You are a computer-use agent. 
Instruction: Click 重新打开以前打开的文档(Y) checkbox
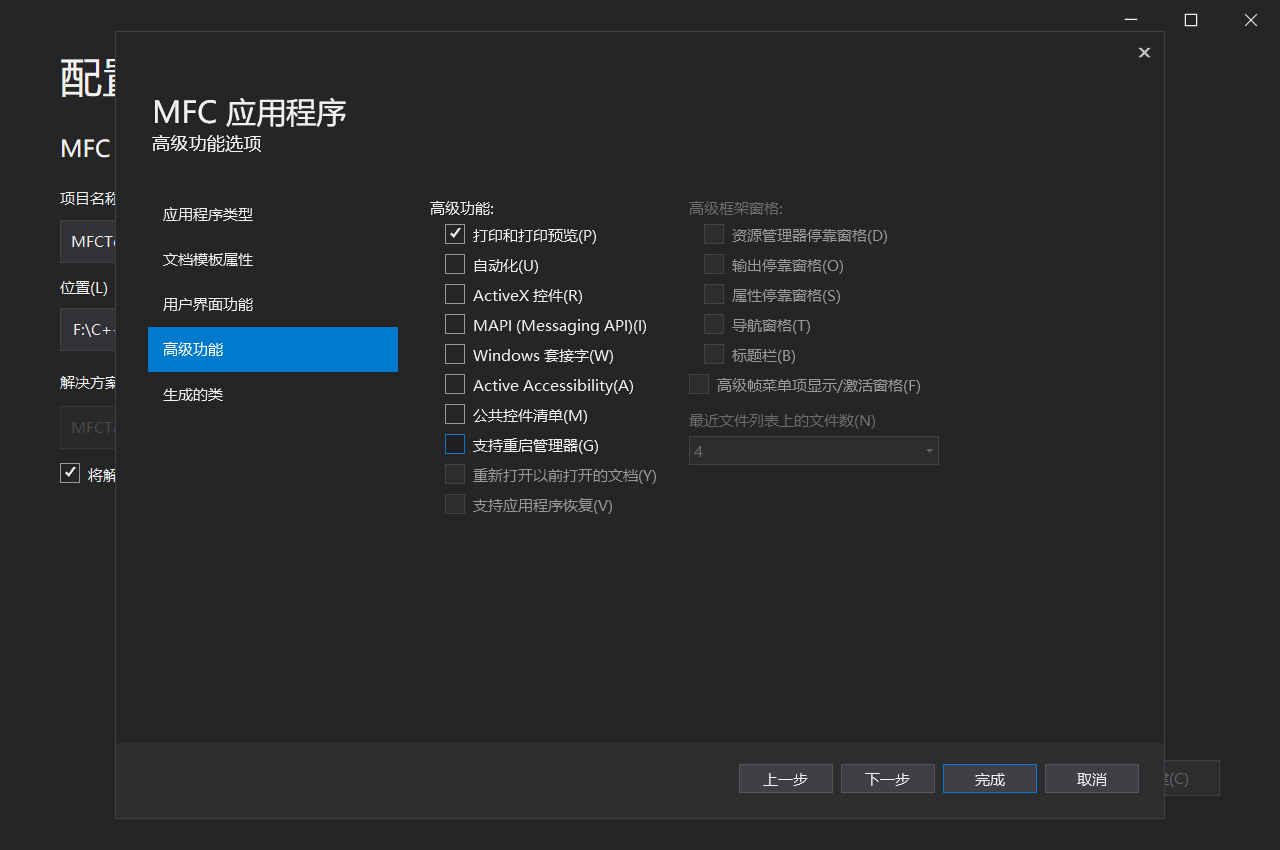[x=455, y=475]
